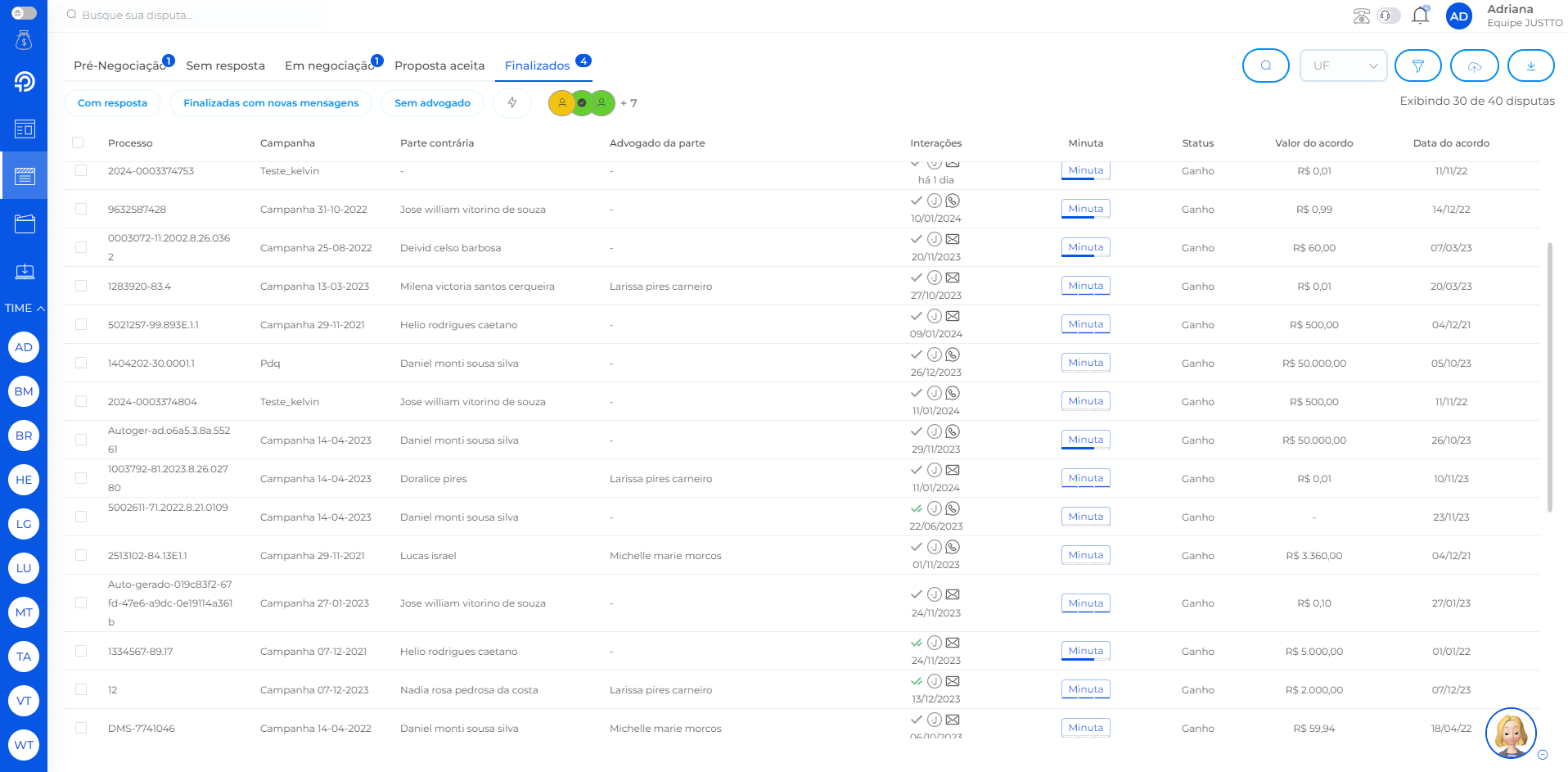This screenshot has width=1568, height=772.
Task: Open the money bag sidebar icon
Action: pyautogui.click(x=24, y=39)
